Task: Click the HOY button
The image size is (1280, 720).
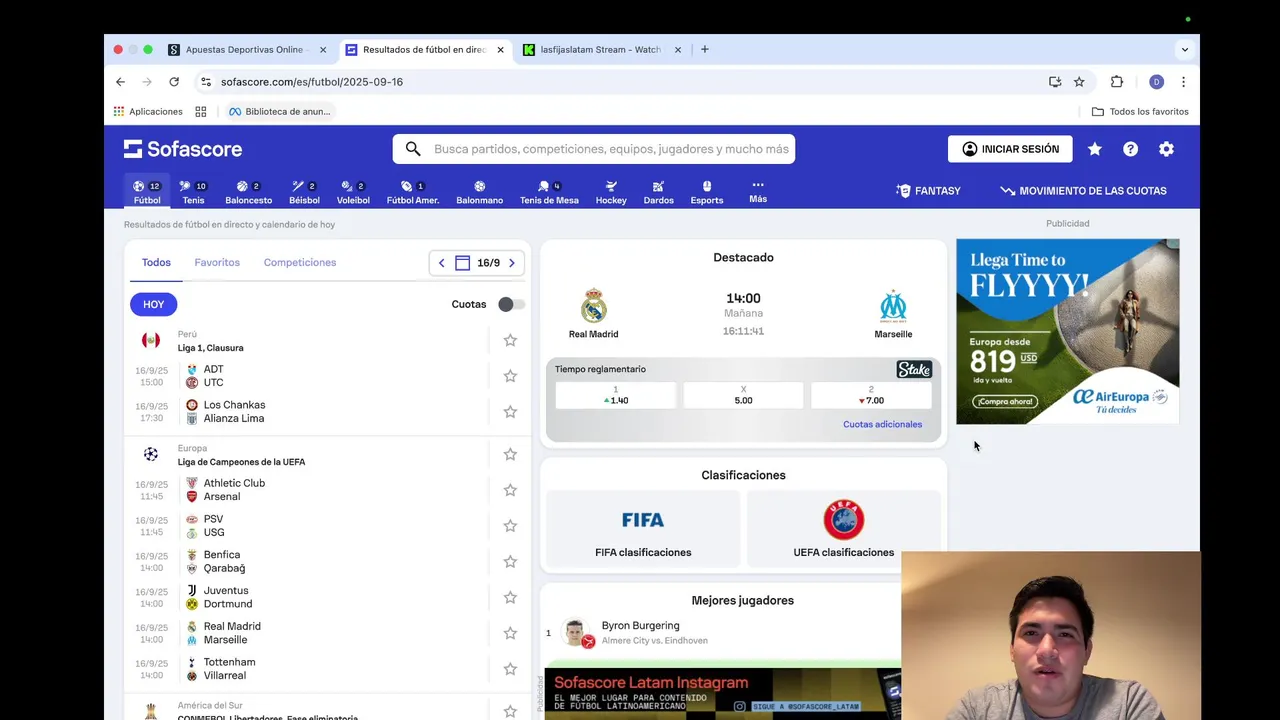Action: (x=153, y=304)
